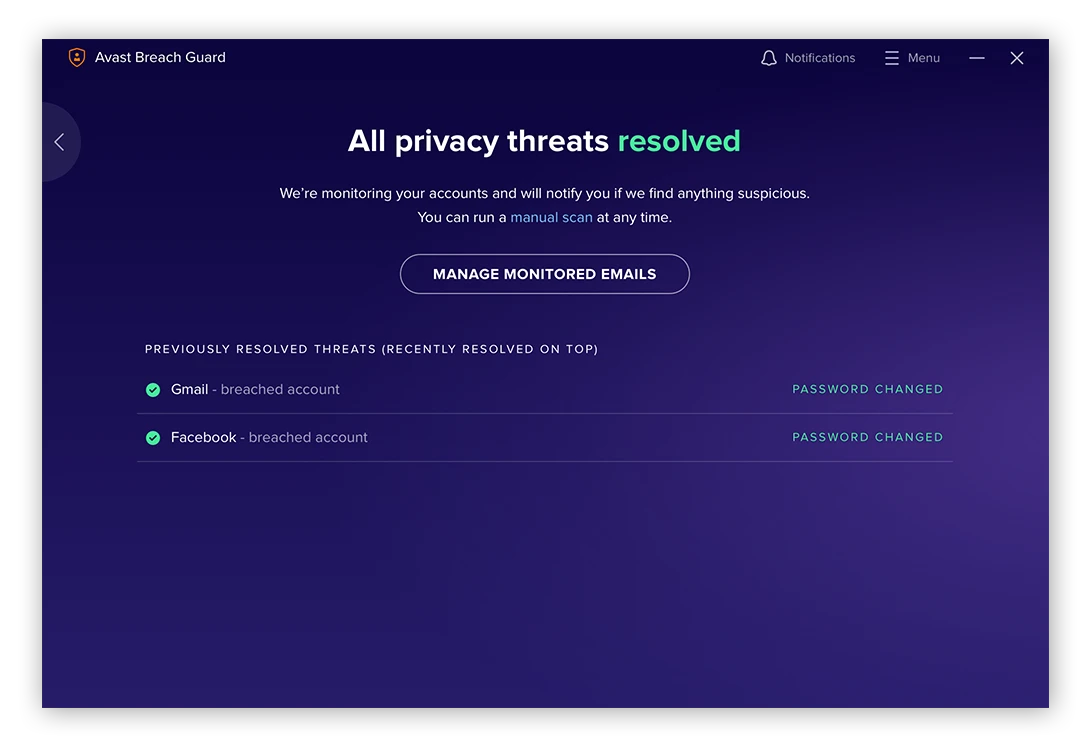1090x747 pixels.
Task: Run a manual scan via link
Action: (x=551, y=217)
